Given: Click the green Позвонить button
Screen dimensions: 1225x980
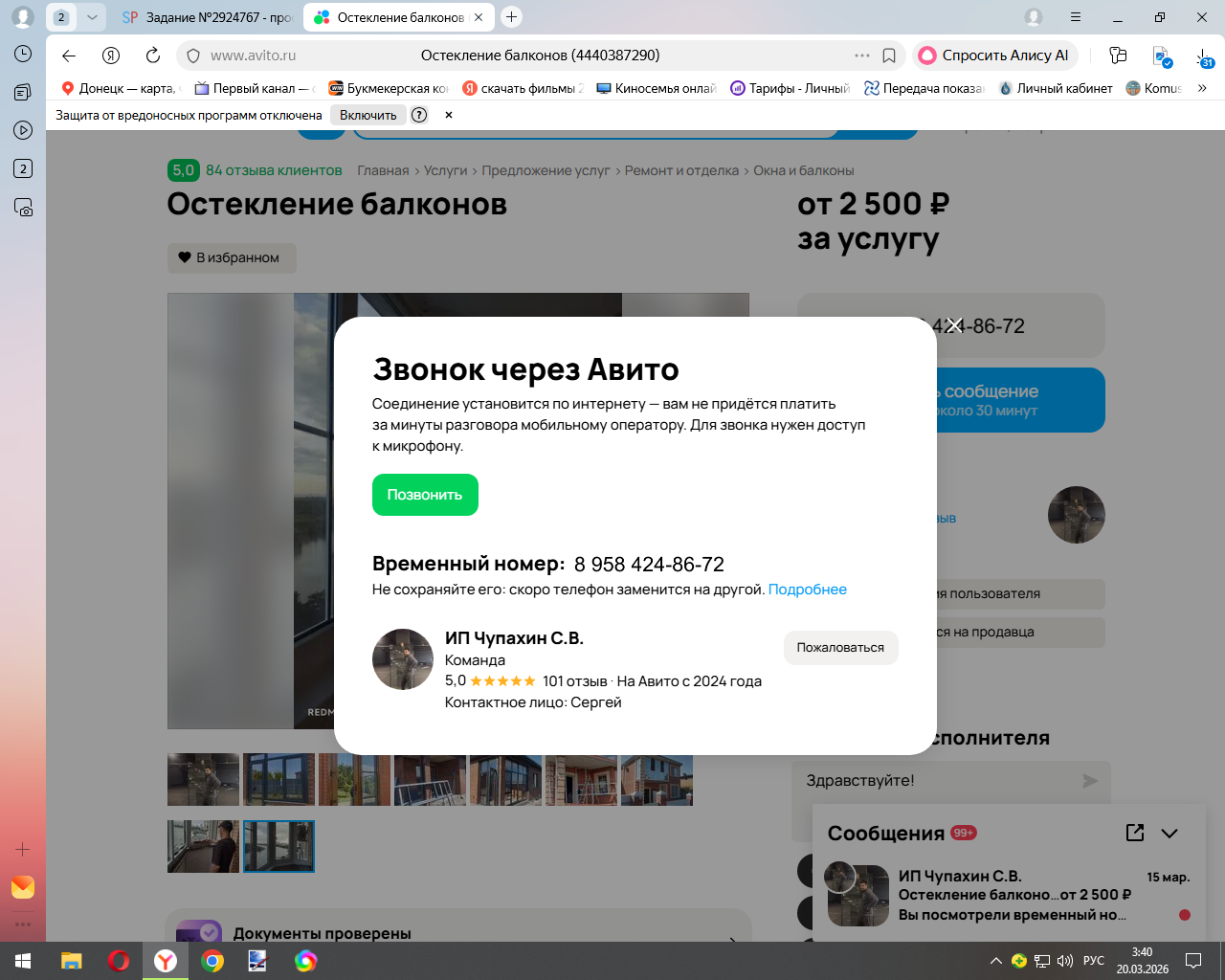Looking at the screenshot, I should coord(425,495).
